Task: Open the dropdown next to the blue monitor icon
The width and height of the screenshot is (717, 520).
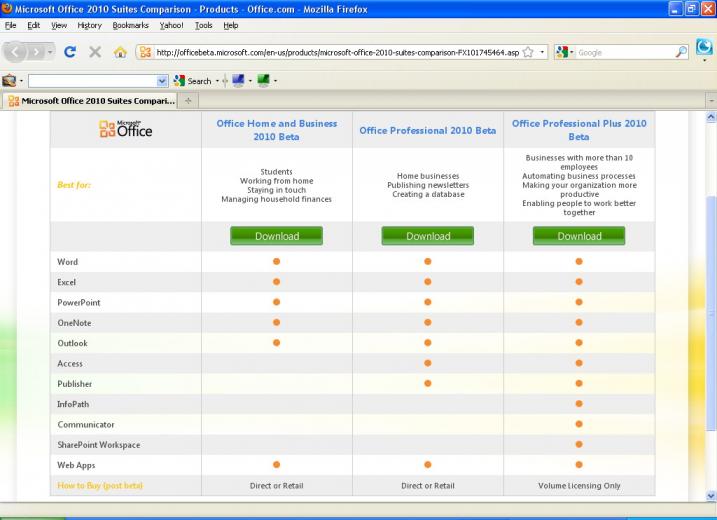Action: 250,81
